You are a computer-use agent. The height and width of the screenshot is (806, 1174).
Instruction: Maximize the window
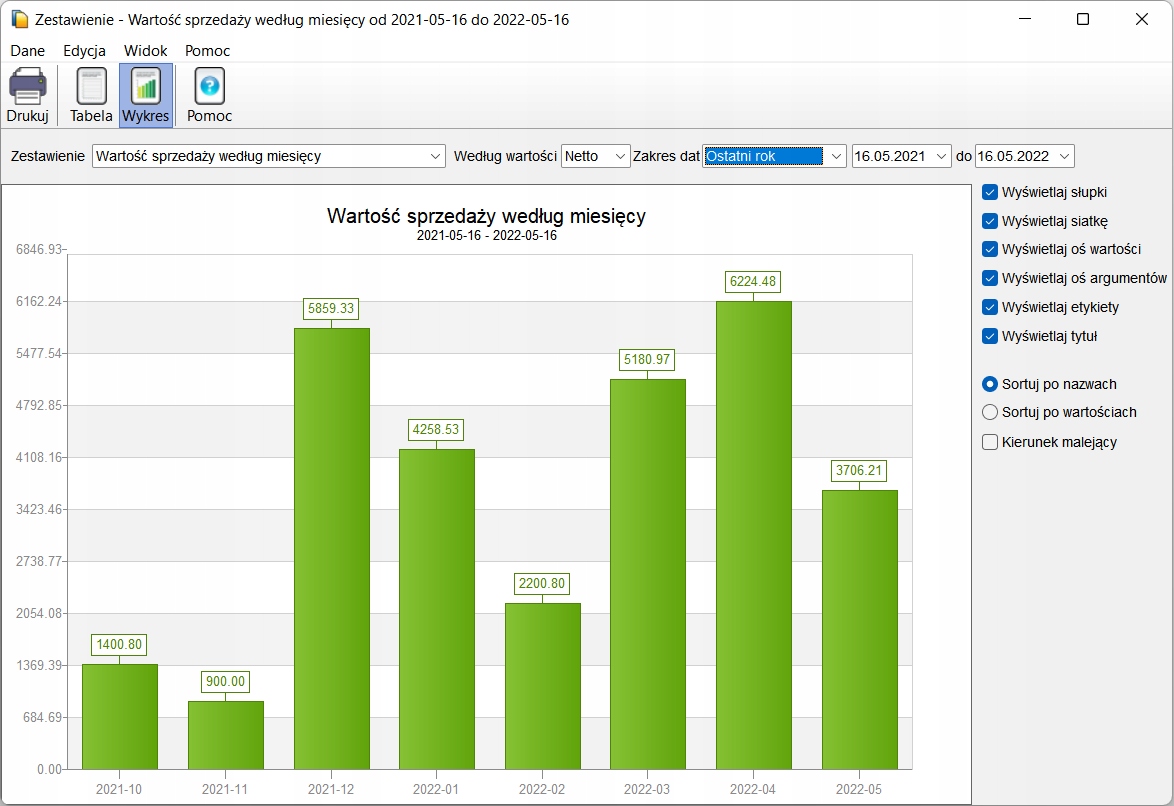pyautogui.click(x=1083, y=19)
